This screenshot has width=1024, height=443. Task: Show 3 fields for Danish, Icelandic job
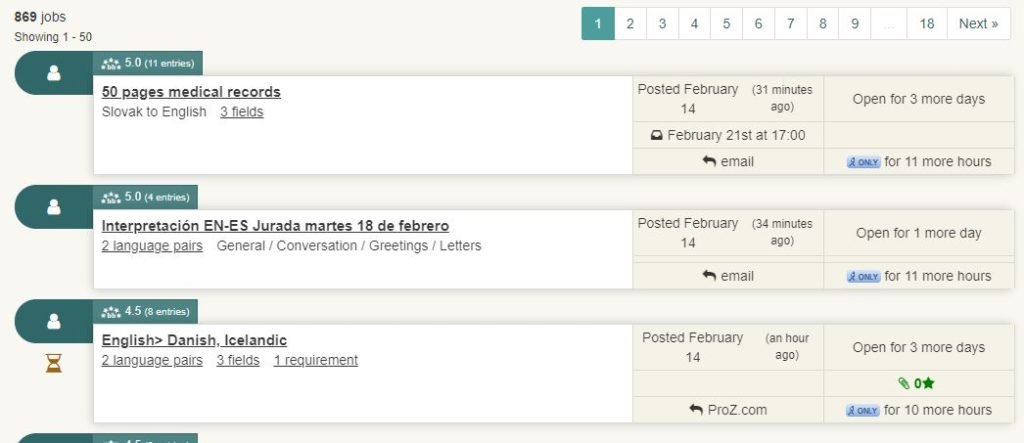[238, 360]
